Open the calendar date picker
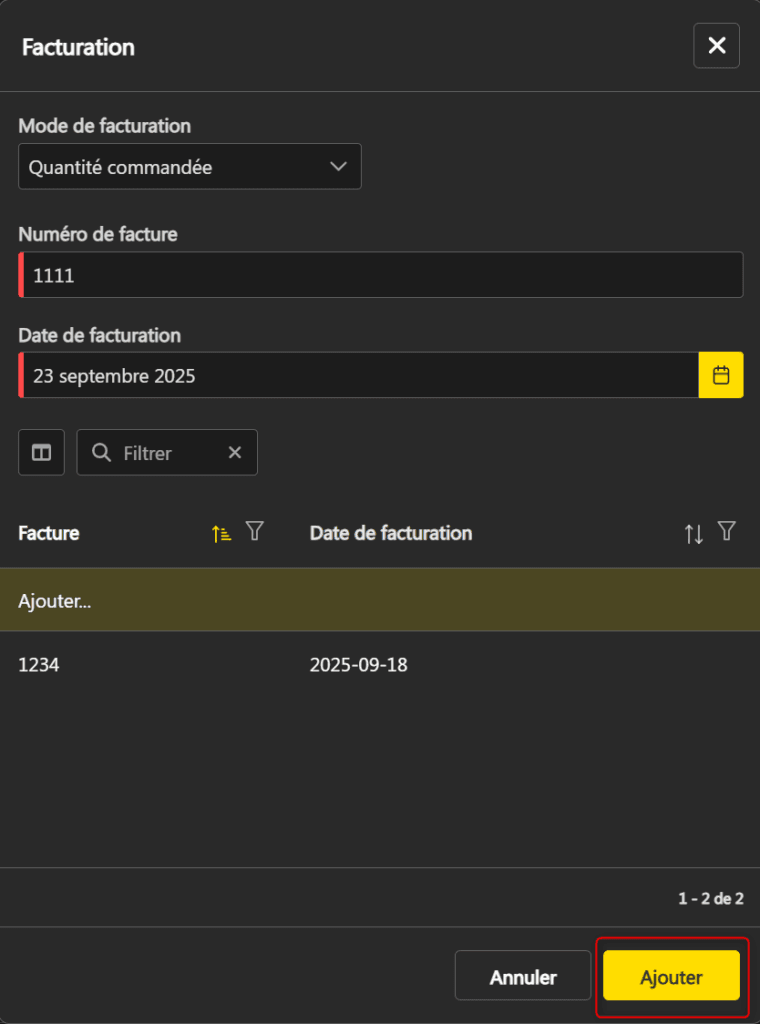Viewport: 760px width, 1024px height. [721, 375]
